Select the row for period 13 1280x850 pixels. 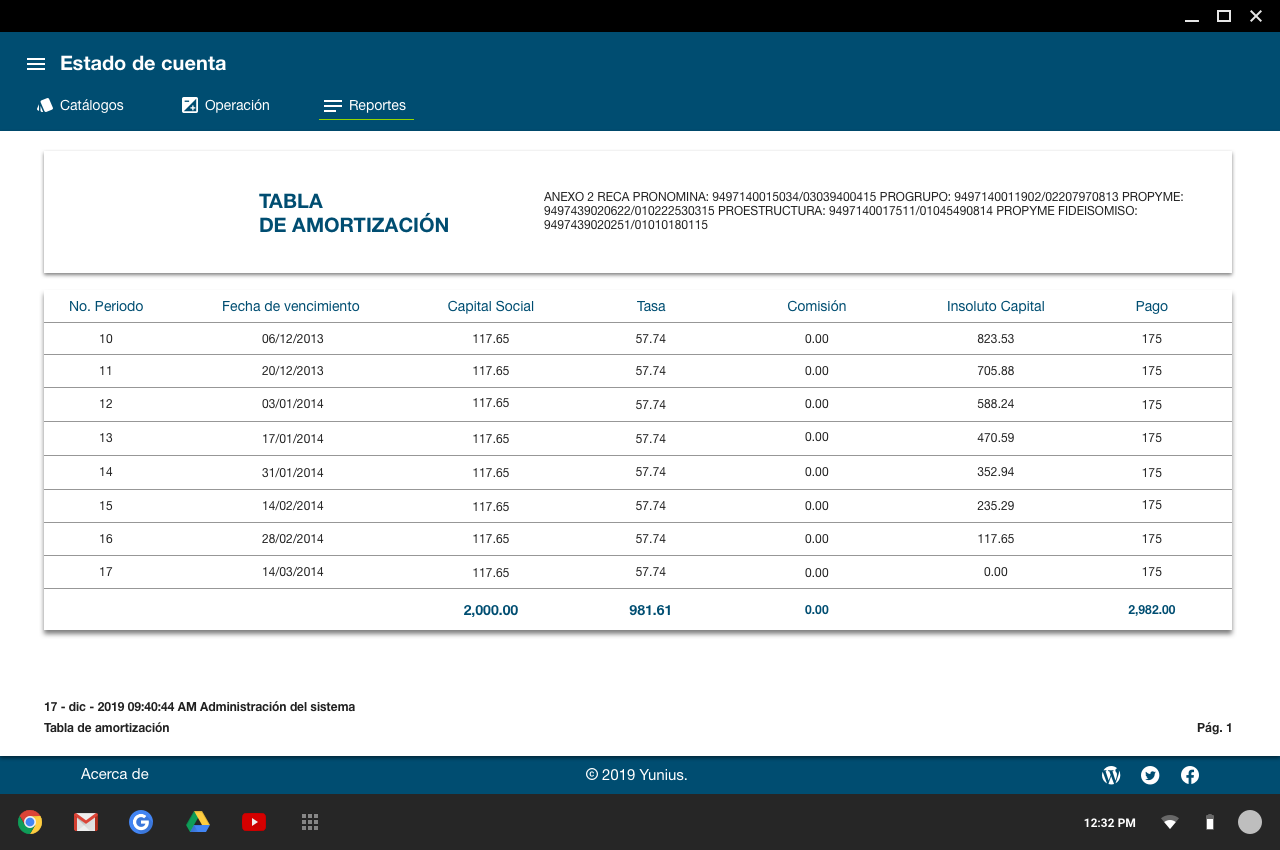(637, 438)
